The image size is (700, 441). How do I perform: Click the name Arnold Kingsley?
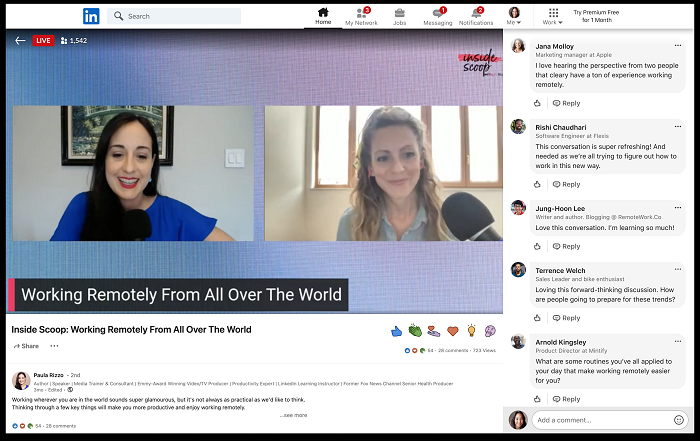point(561,342)
